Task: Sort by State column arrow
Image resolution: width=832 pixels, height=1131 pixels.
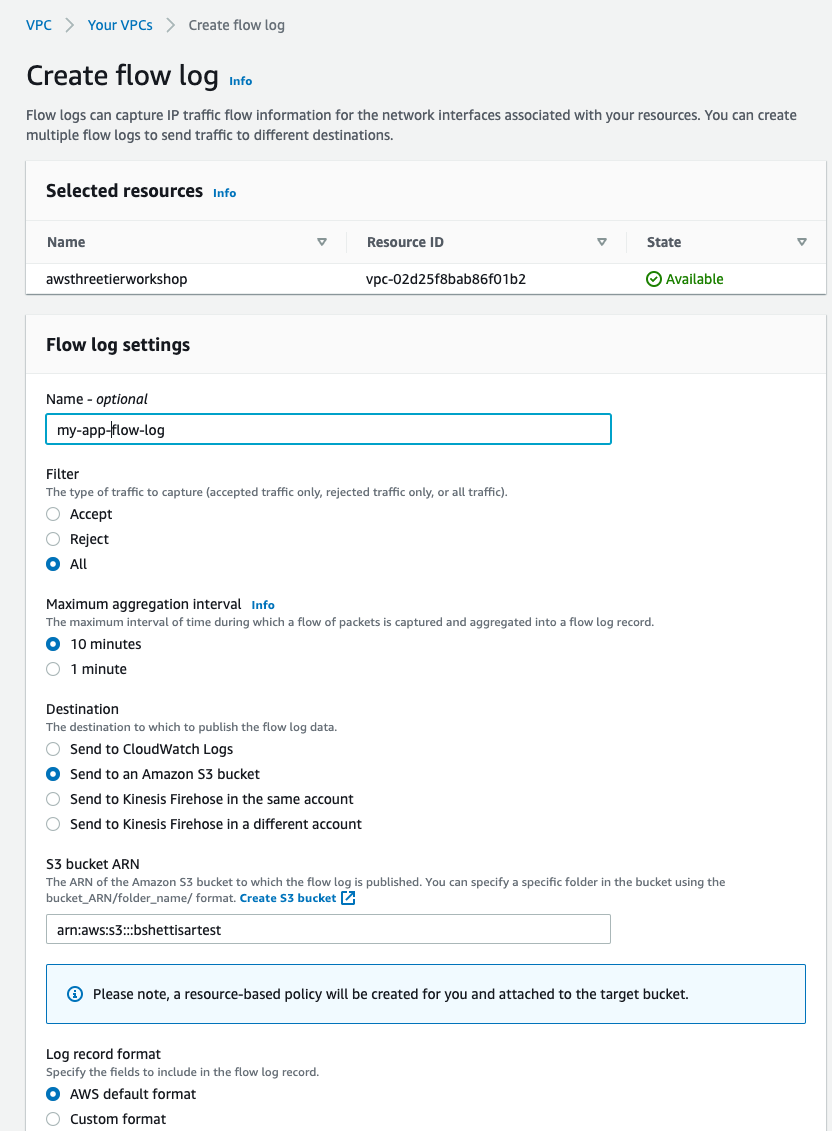Action: (802, 242)
